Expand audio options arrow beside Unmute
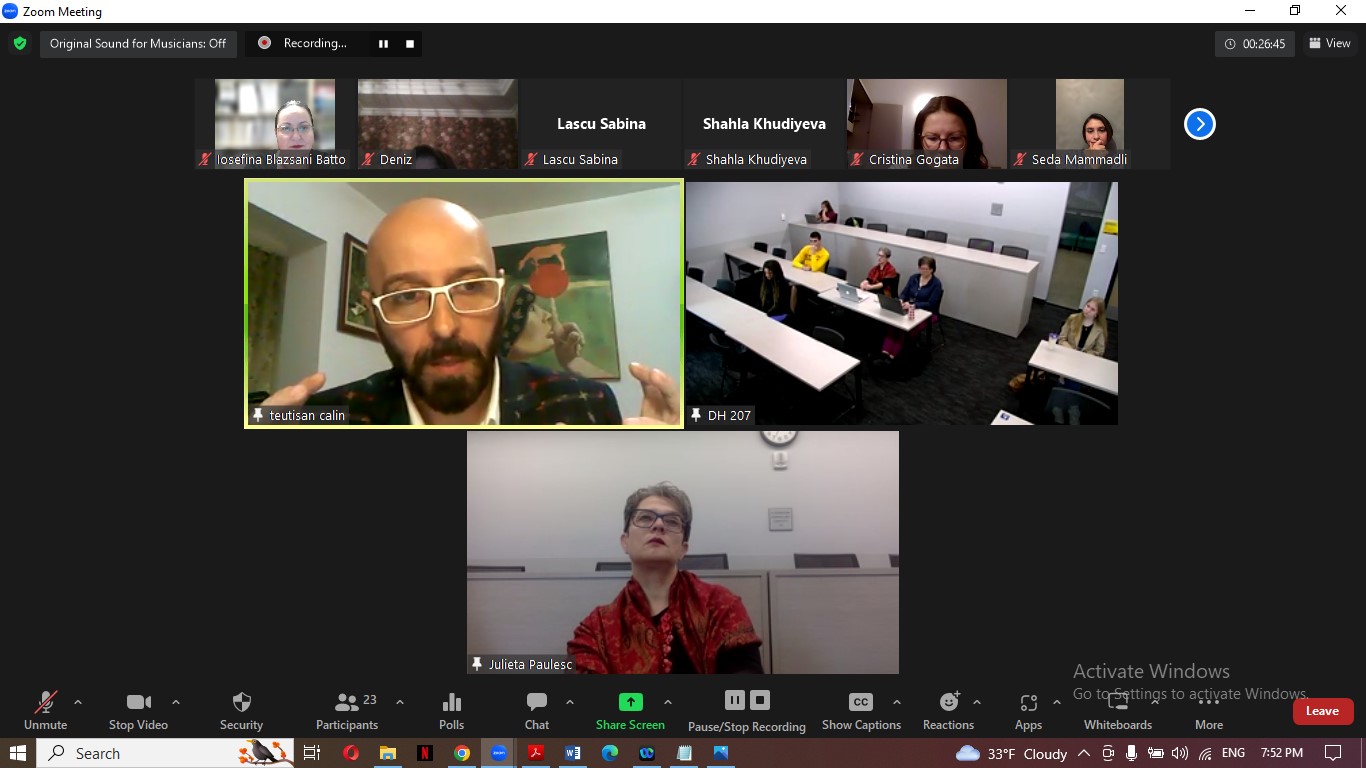 coord(78,702)
